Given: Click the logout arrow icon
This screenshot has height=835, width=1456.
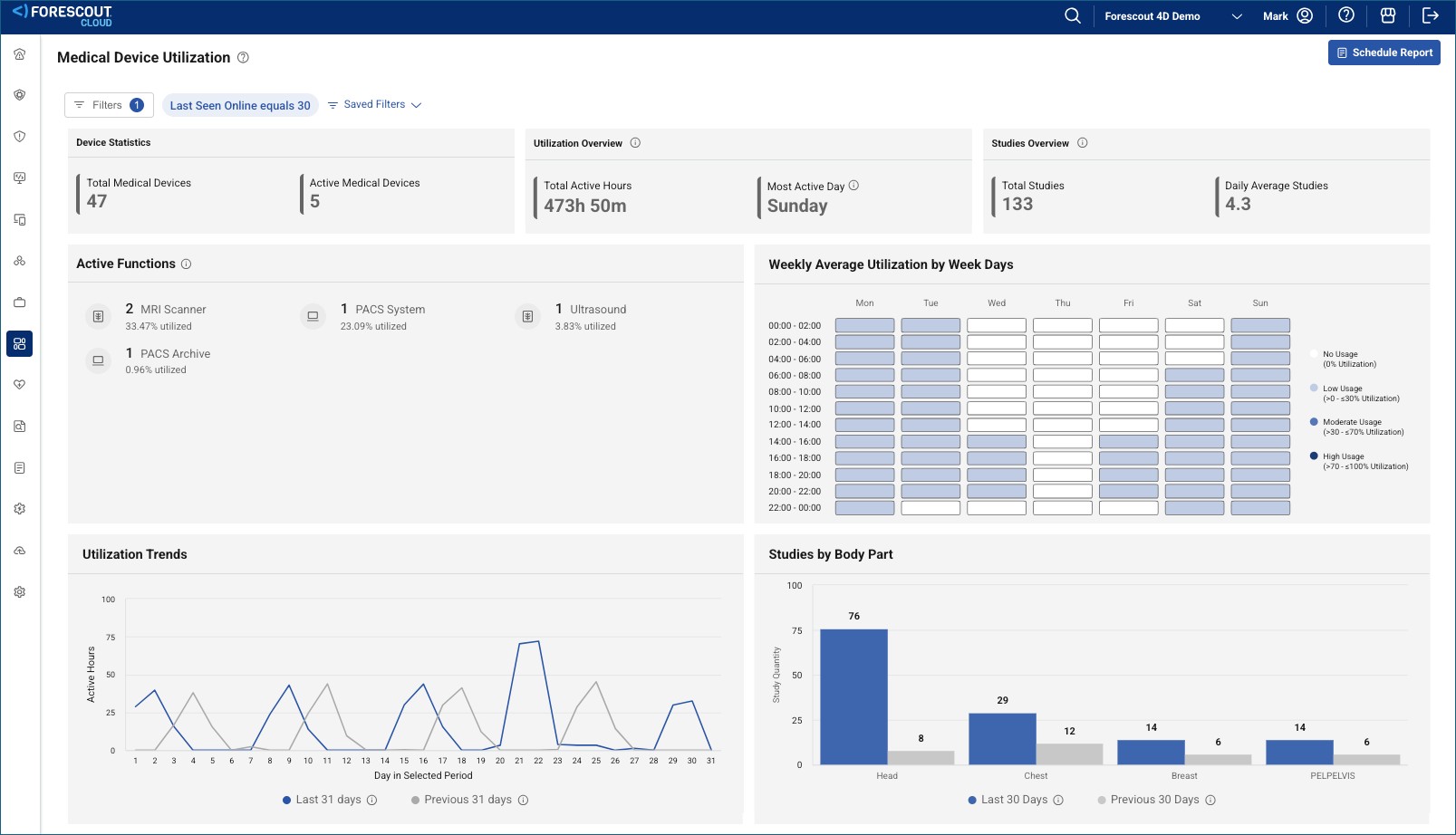Looking at the screenshot, I should (1430, 15).
